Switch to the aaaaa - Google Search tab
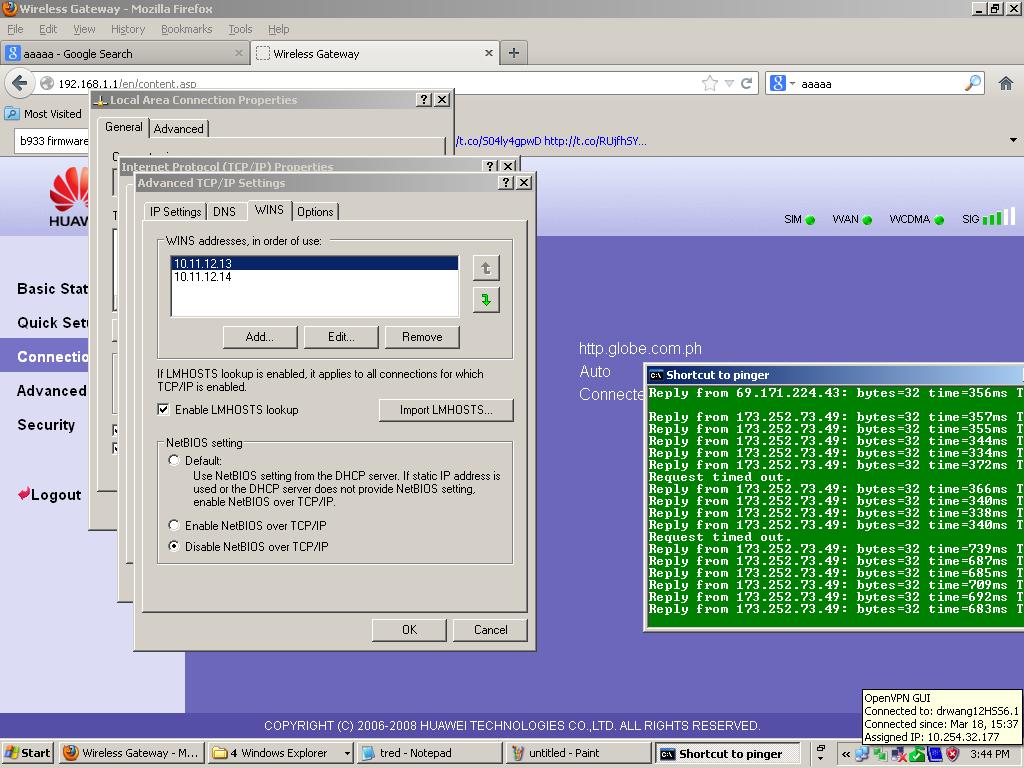This screenshot has height=768, width=1024. click(124, 54)
